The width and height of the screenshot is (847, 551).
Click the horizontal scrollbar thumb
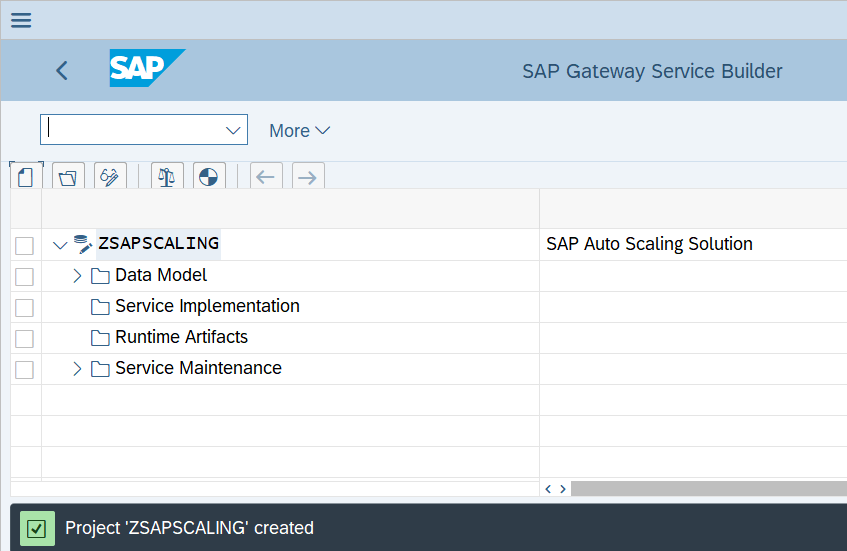click(x=709, y=488)
